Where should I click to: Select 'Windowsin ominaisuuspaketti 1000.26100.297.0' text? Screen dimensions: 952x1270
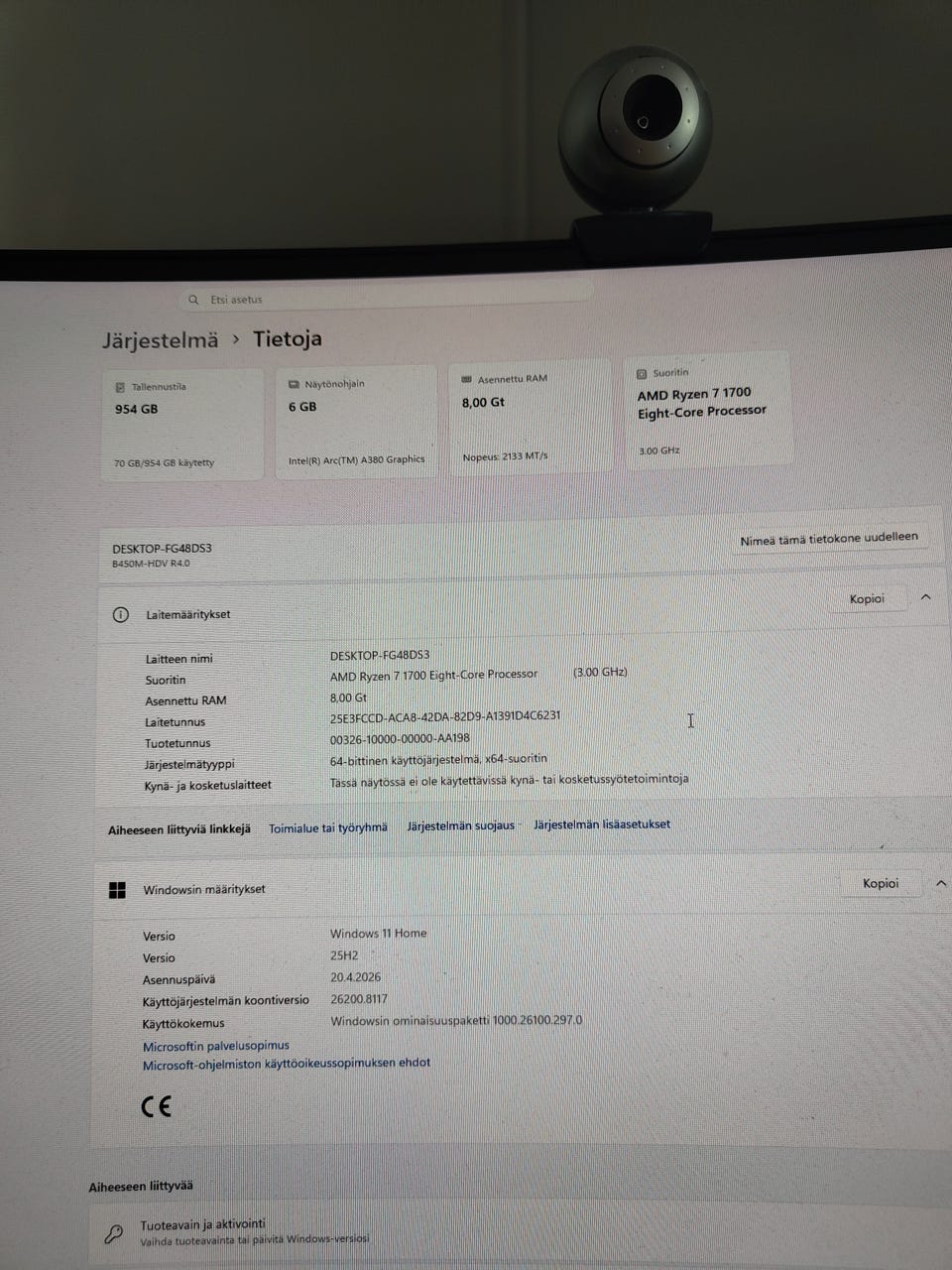pyautogui.click(x=456, y=1020)
